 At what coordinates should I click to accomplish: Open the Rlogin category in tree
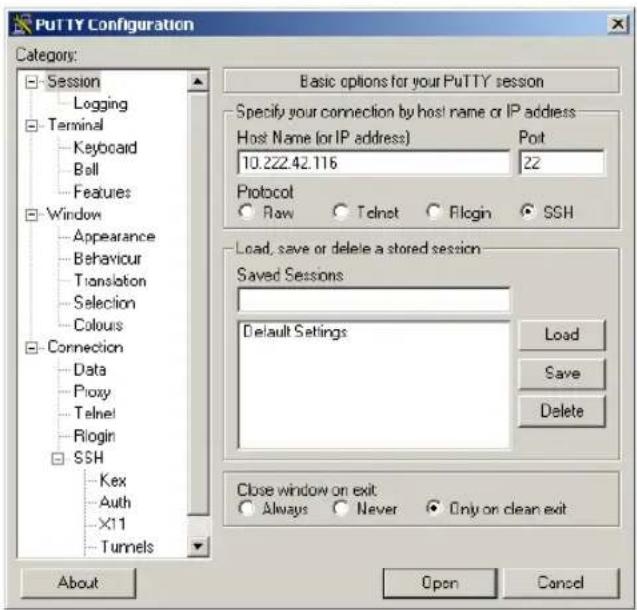[95, 436]
